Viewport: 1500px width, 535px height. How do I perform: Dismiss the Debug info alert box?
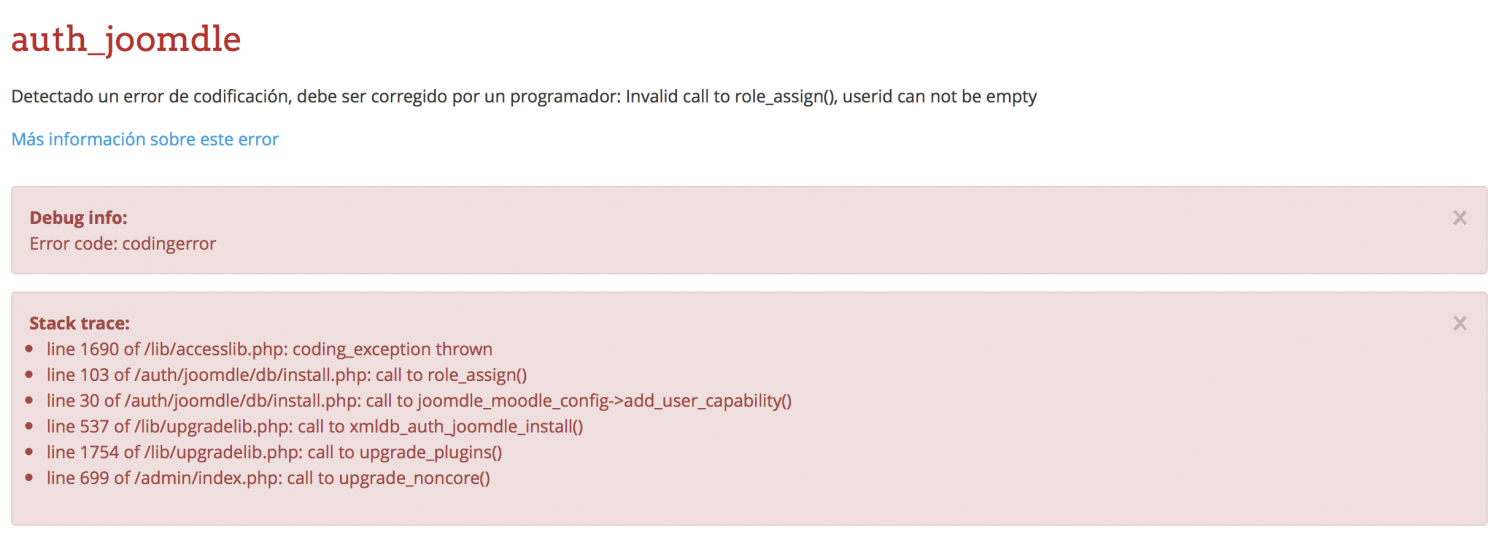1459,218
